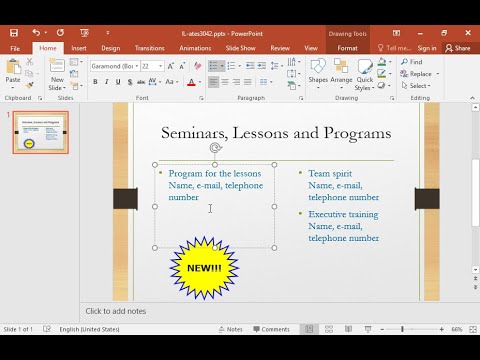Screen dimensions: 480x360
Task: Switch to Slide Sorter view icon
Action: coord(329,329)
